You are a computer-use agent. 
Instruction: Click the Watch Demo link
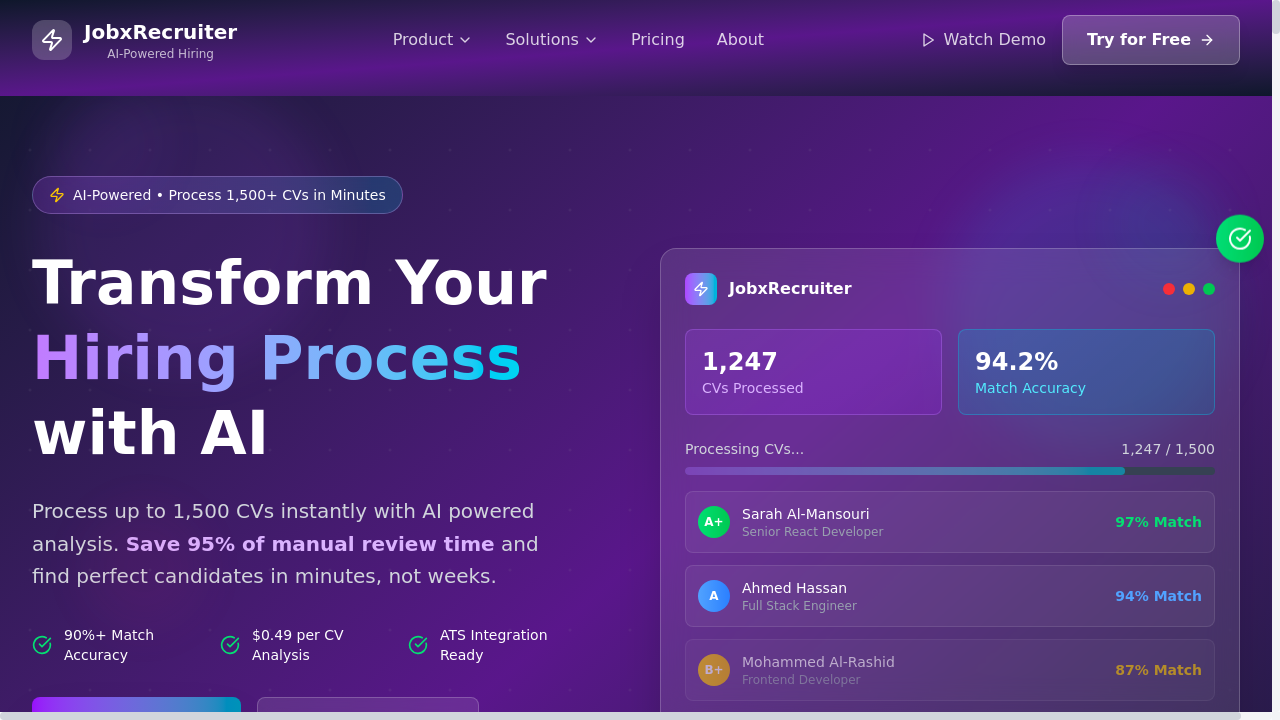pyautogui.click(x=993, y=40)
